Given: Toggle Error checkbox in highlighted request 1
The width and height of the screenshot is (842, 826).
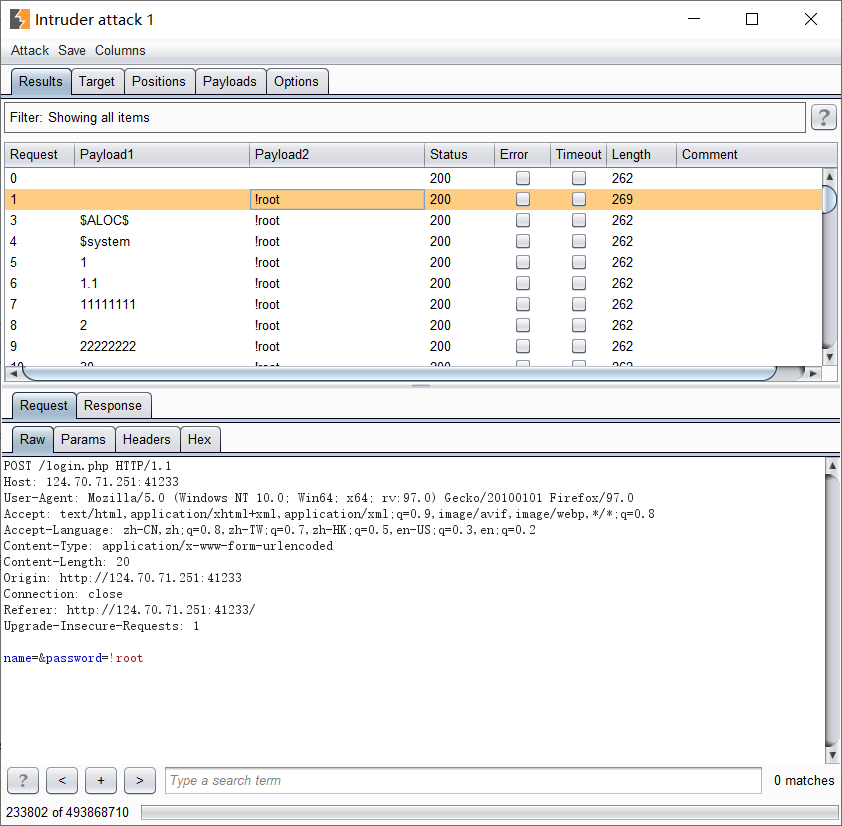Looking at the screenshot, I should [x=522, y=199].
